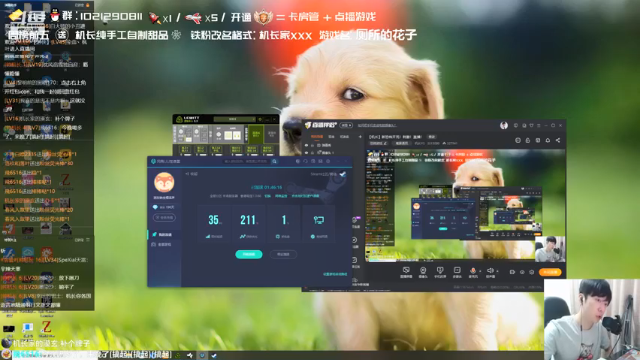Click the fox avatar in accelerator sidebar
640x360 pixels.
point(164,182)
